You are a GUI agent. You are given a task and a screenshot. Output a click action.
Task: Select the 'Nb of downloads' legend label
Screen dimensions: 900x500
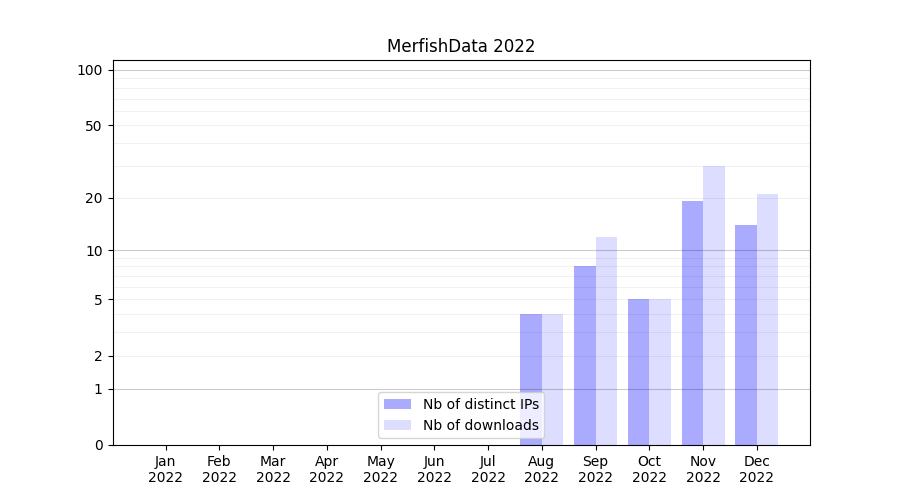pos(480,425)
